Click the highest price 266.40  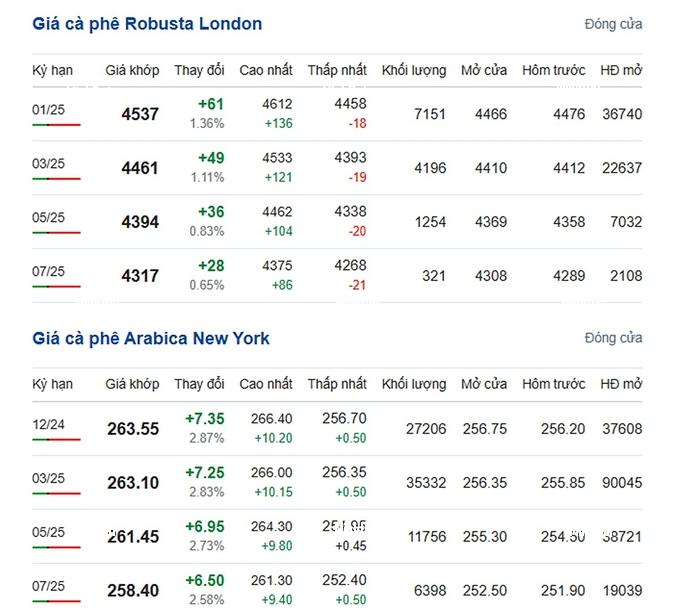coord(271,419)
